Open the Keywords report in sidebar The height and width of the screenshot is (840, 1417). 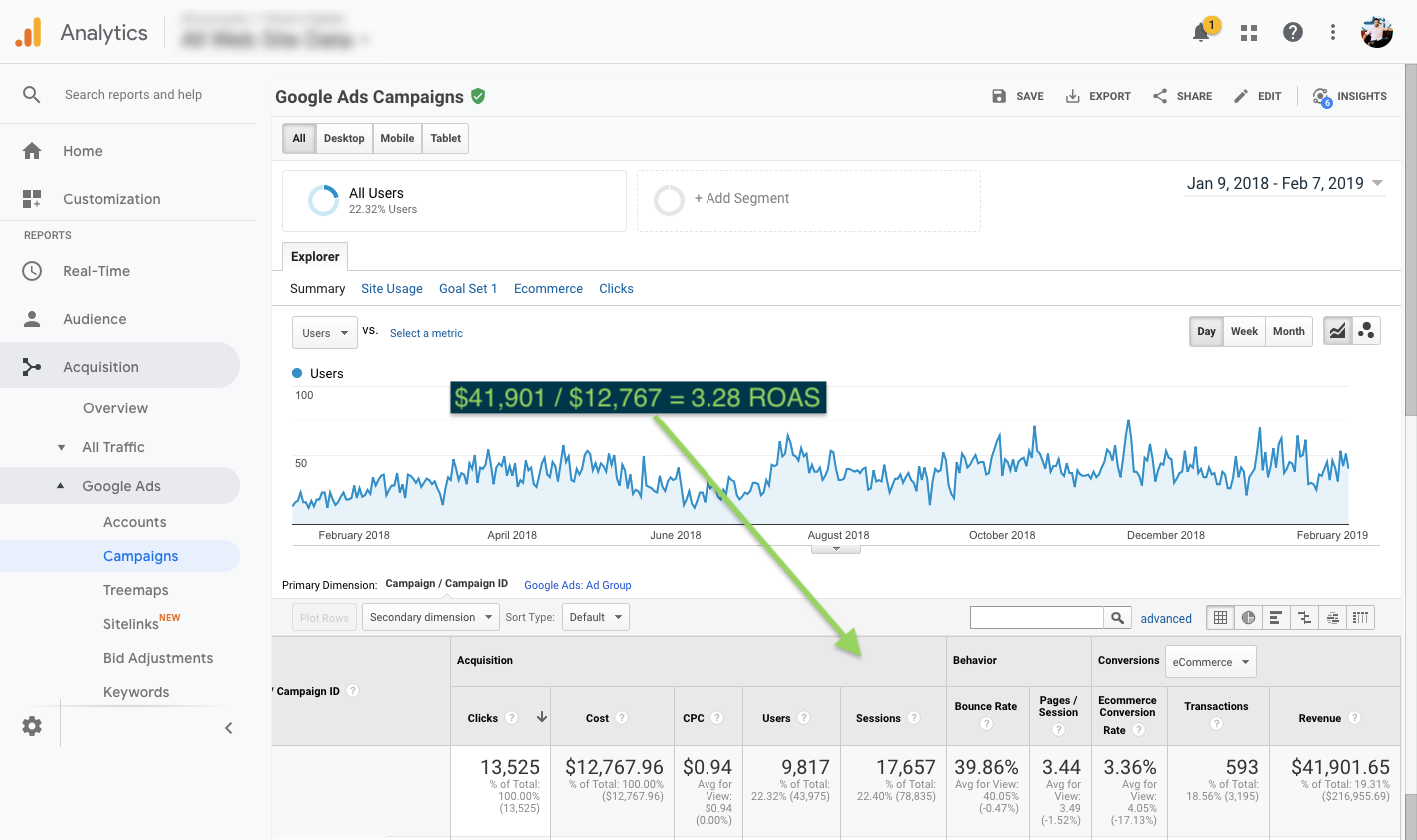pyautogui.click(x=136, y=692)
